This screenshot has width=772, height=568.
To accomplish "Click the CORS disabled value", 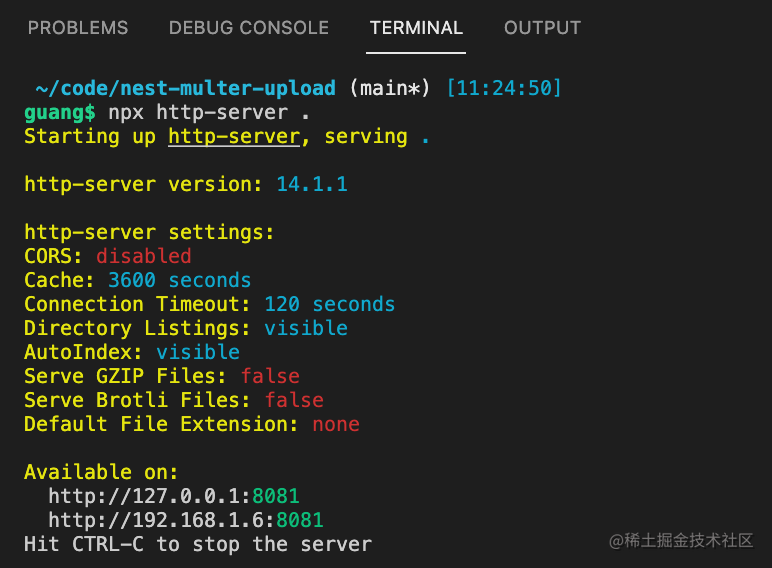I will click(x=143, y=256).
